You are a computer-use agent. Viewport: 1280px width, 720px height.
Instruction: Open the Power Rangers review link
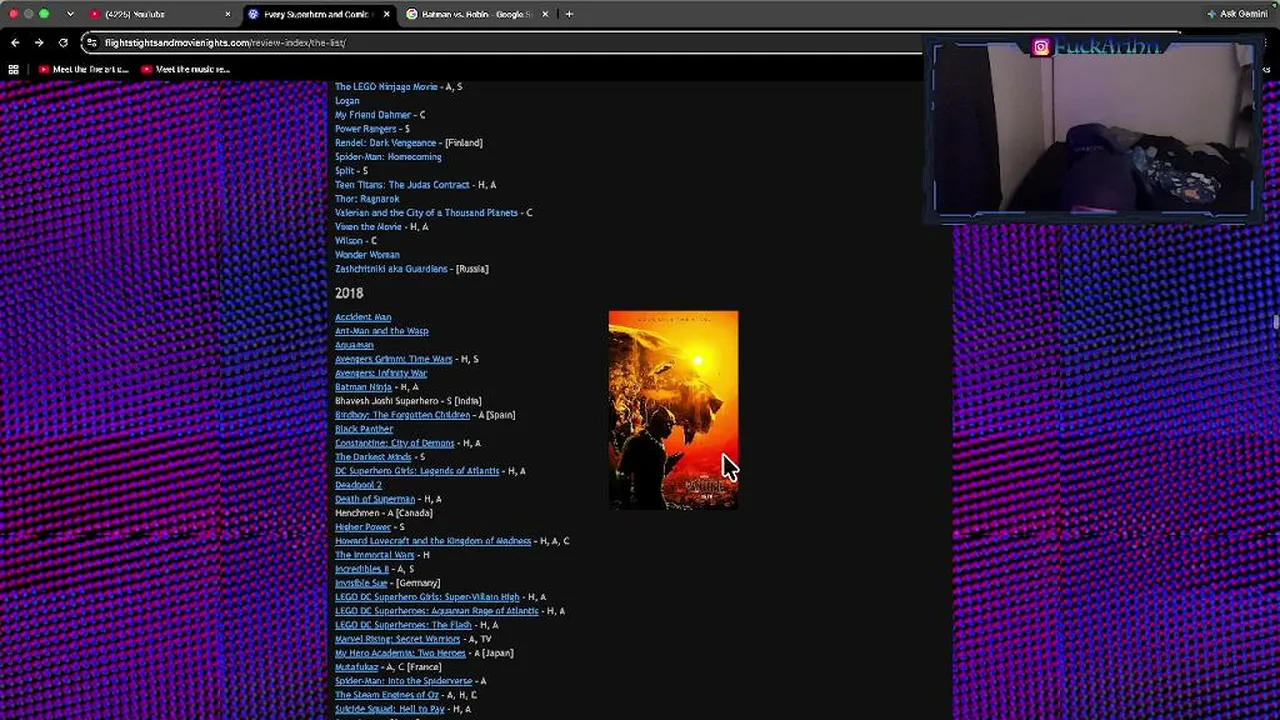coord(365,129)
